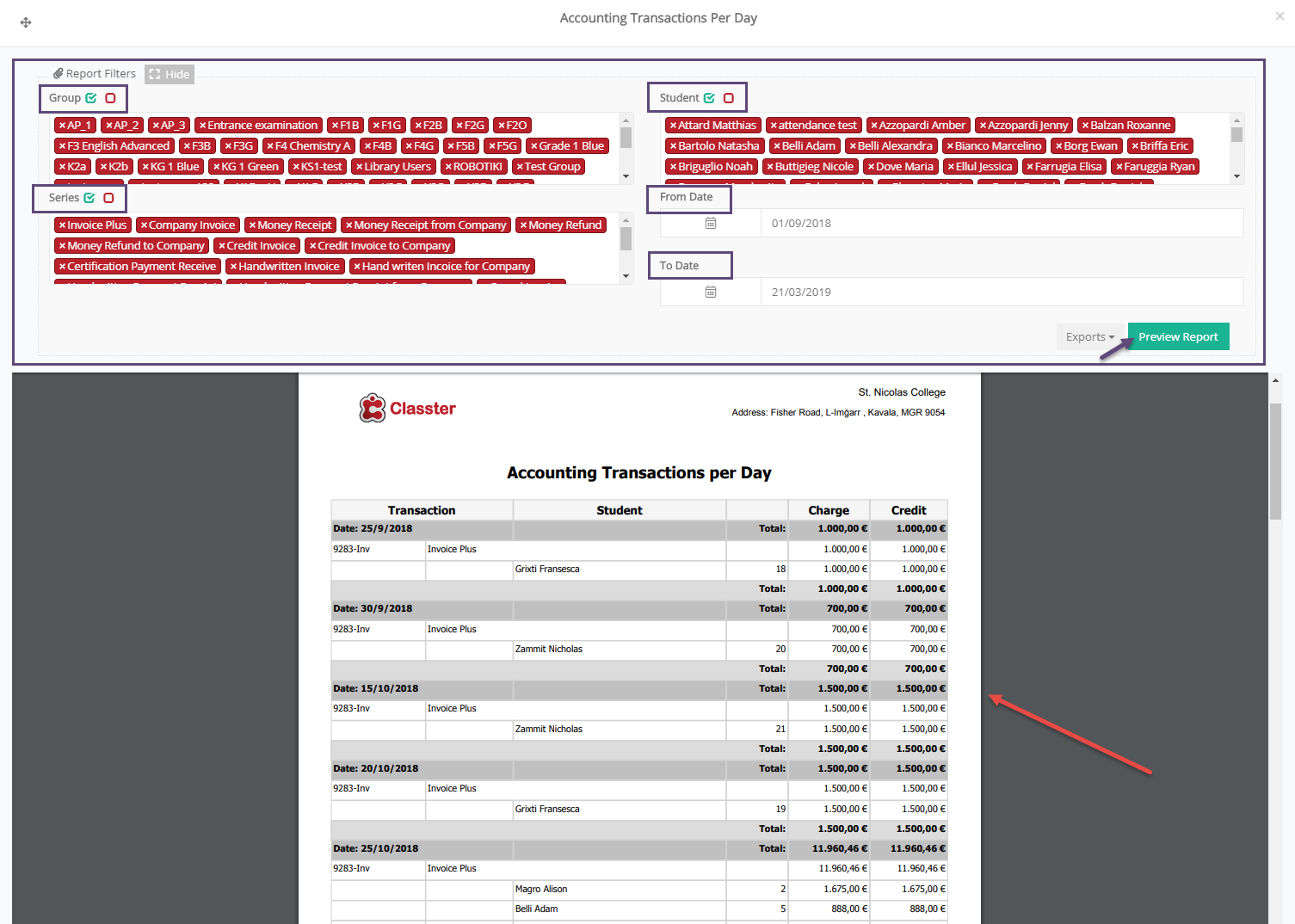The height and width of the screenshot is (924, 1295).
Task: Click the report preview scroll-up arrow
Action: (1276, 379)
